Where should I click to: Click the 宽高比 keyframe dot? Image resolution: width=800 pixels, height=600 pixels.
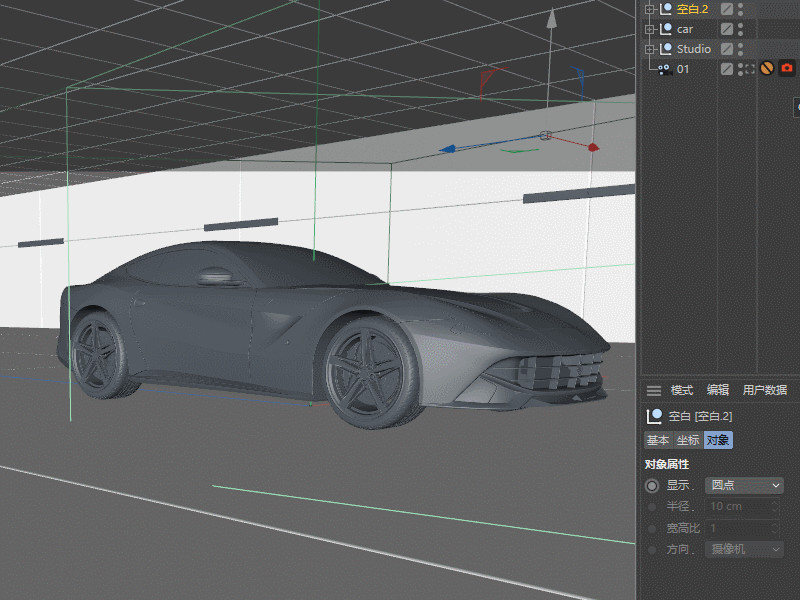652,529
